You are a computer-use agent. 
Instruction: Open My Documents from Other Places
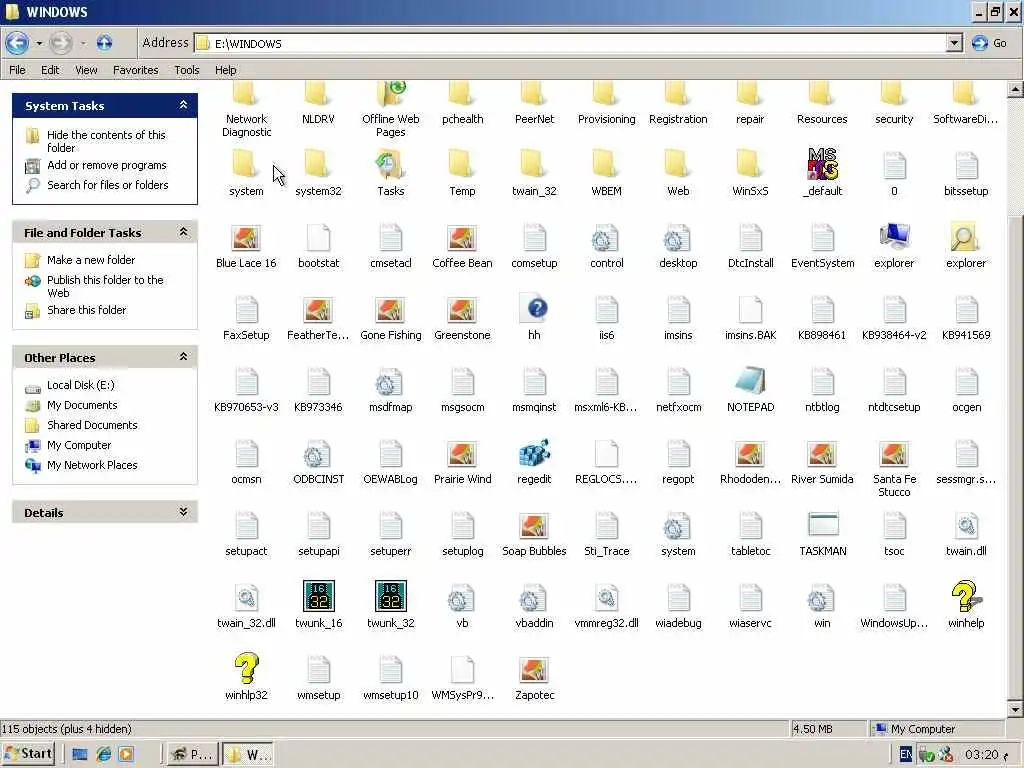coord(82,406)
